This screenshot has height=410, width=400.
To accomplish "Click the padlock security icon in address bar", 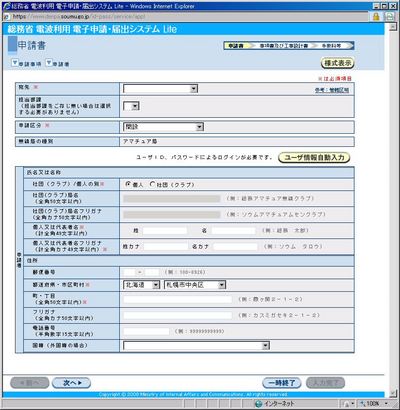I will 376,16.
